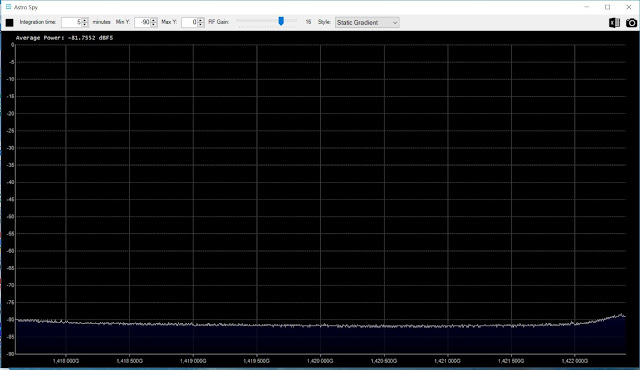This screenshot has height=370, width=640.
Task: Click the Integration time input field
Action: (x=71, y=22)
